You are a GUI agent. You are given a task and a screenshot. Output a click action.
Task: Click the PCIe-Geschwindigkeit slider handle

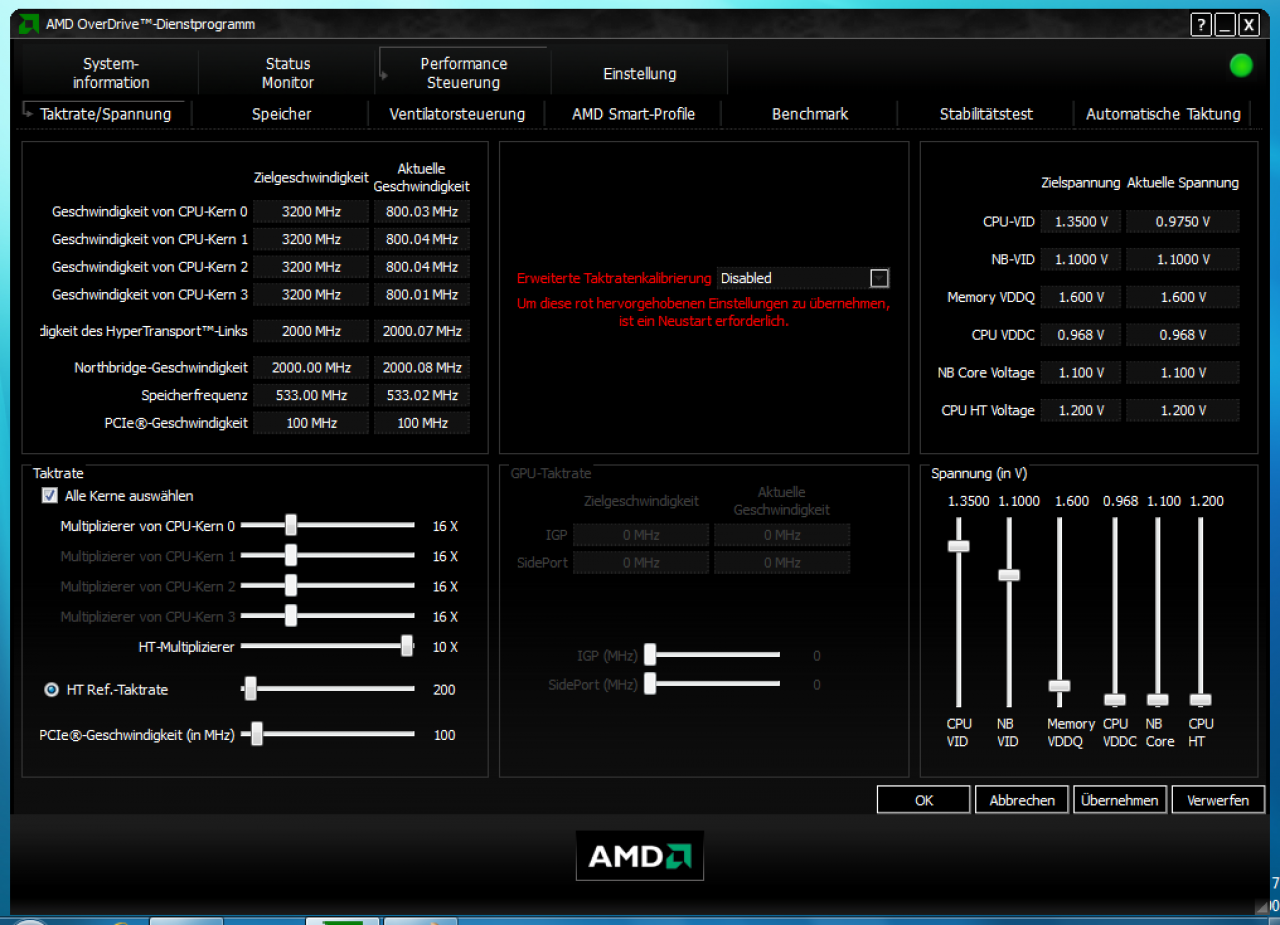point(257,735)
